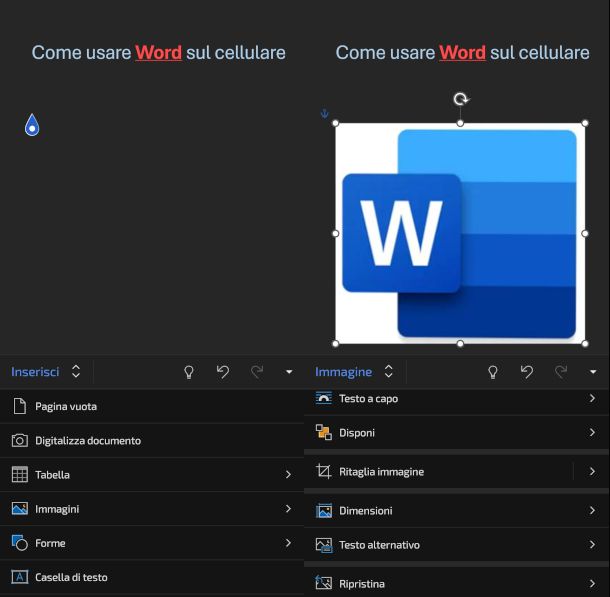Redo using arrow in Inserisci toolbar
This screenshot has width=610, height=597.
point(257,372)
